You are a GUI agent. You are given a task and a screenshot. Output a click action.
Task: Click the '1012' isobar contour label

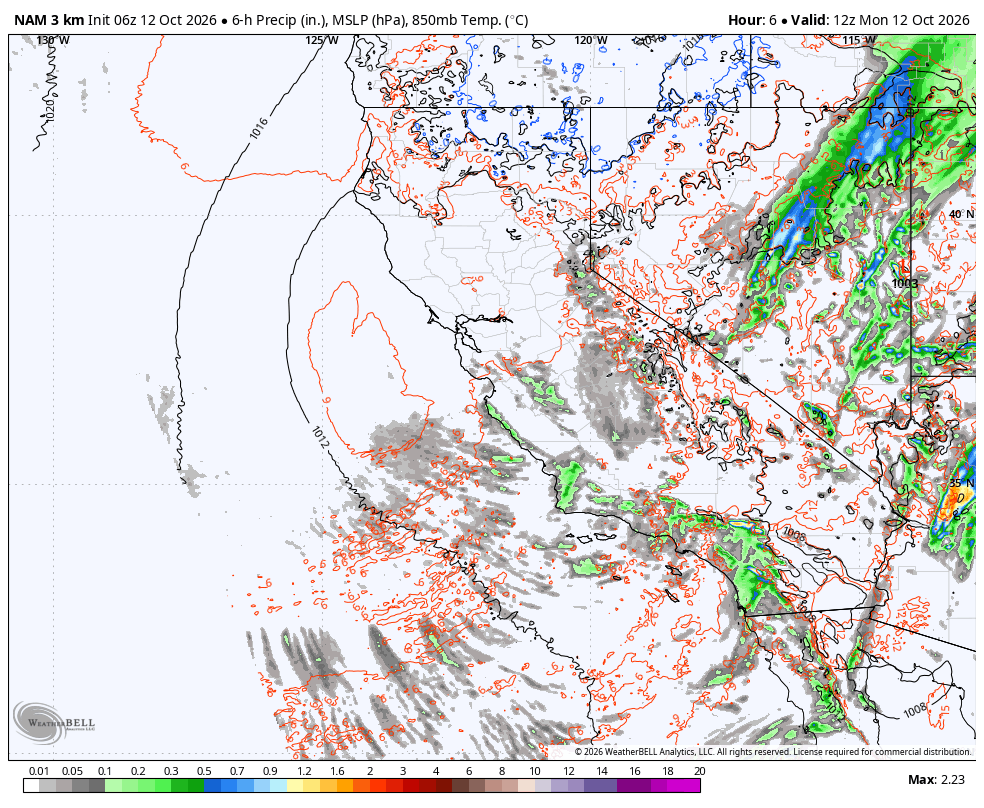coord(320,437)
